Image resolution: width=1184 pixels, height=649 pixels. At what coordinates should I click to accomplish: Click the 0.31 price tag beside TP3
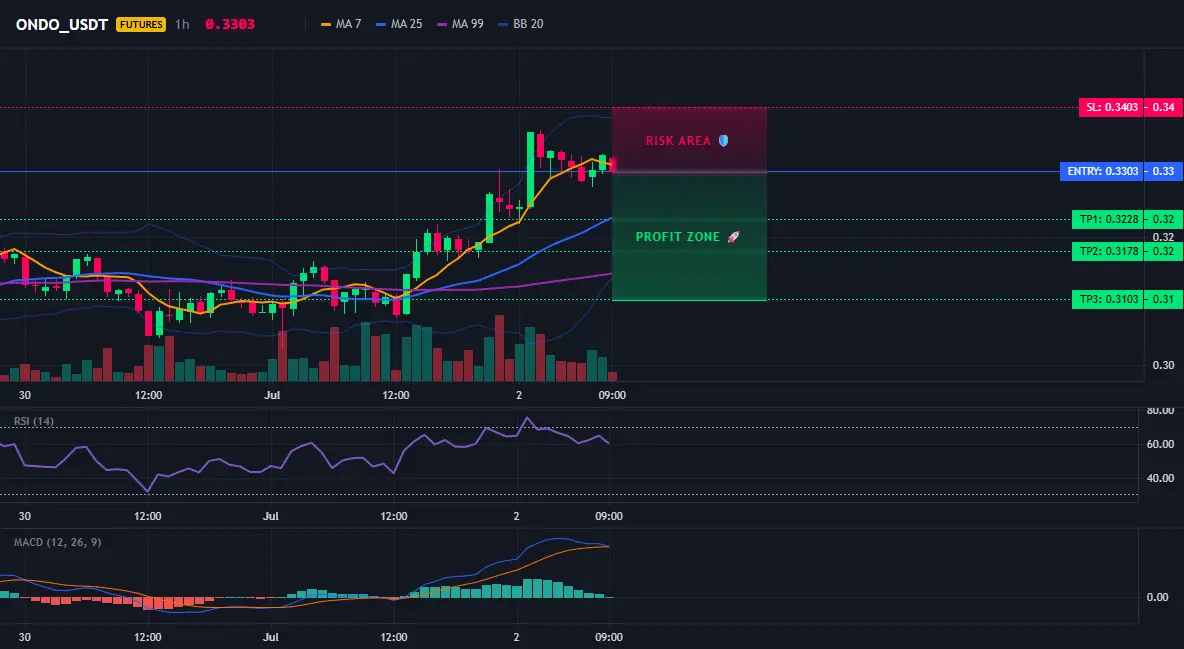[1164, 299]
